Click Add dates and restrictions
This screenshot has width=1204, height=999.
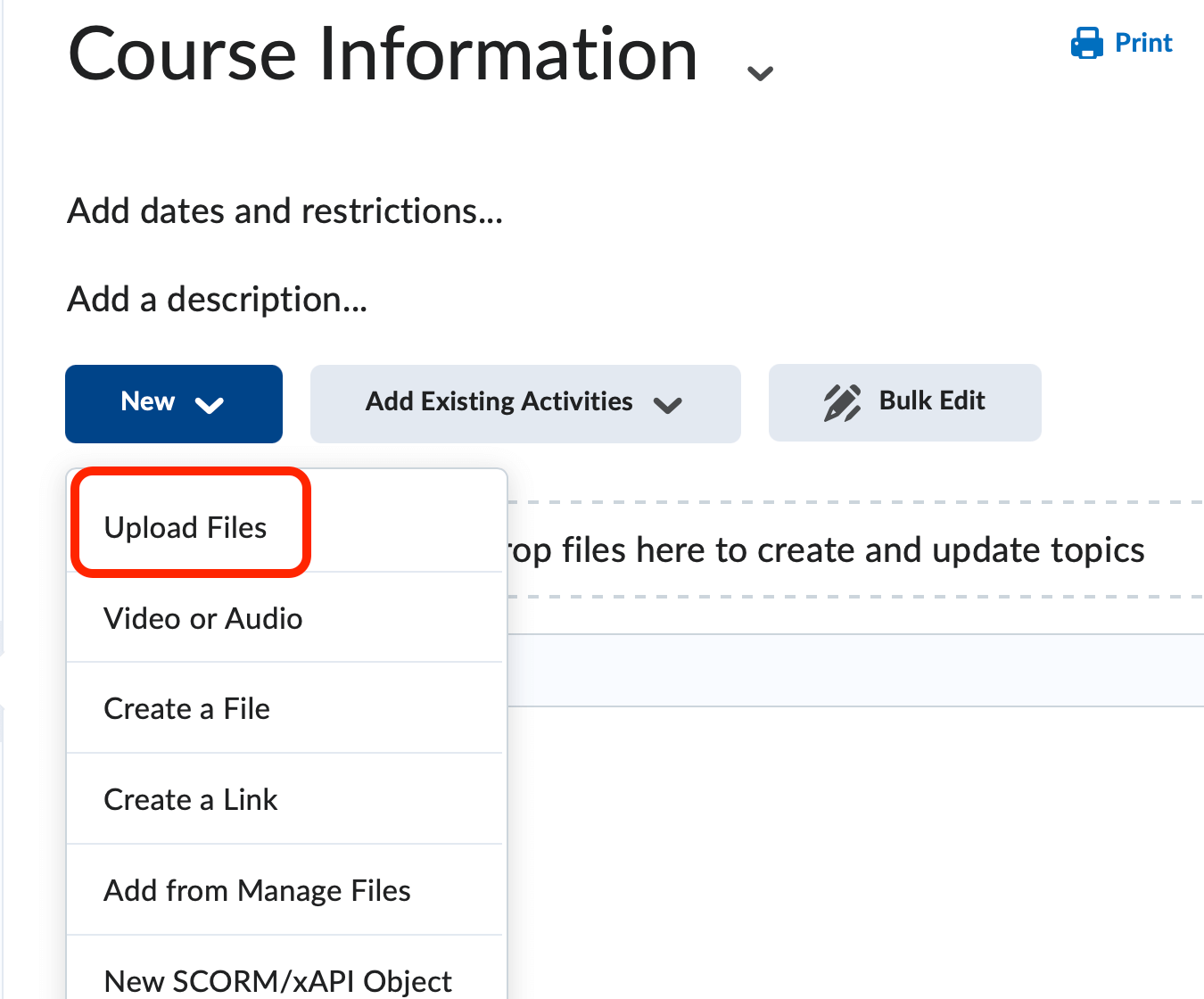tap(284, 211)
